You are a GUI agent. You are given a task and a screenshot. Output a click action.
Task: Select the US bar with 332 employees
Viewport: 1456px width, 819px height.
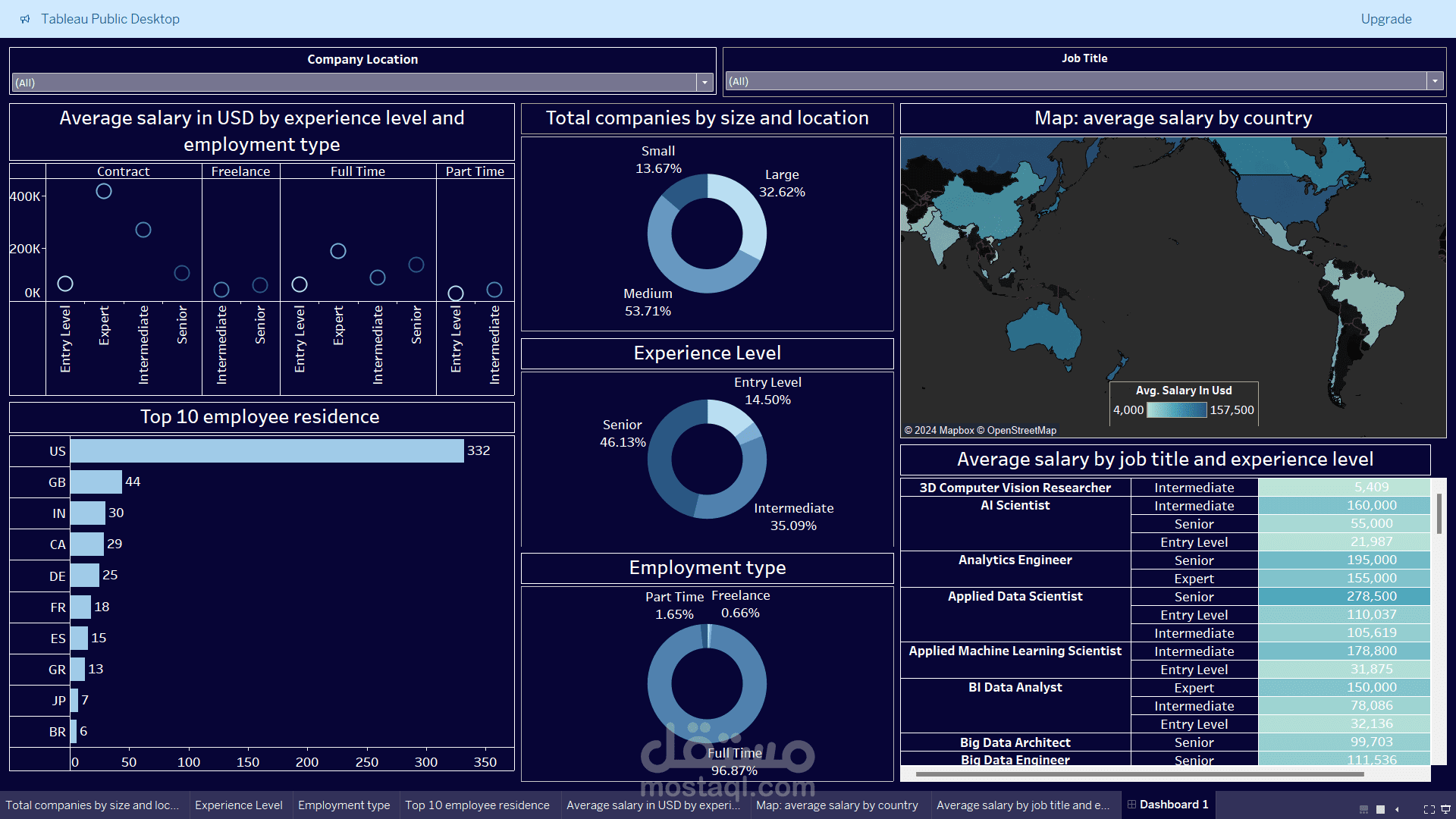(267, 451)
